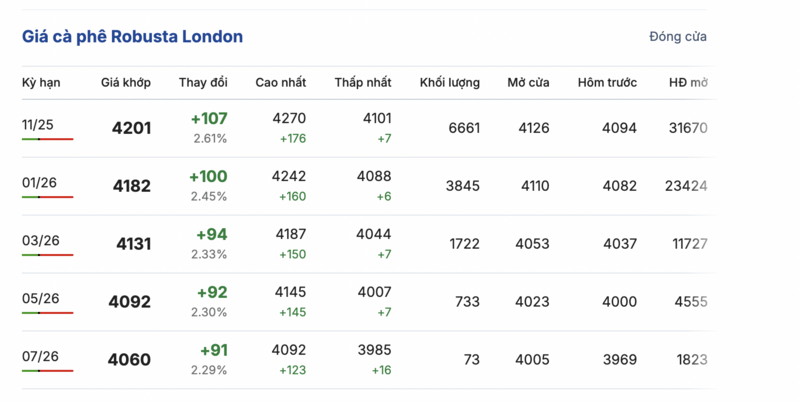Select the Thay đổi column header
Viewport: 800px width, 402px height.
(x=203, y=82)
